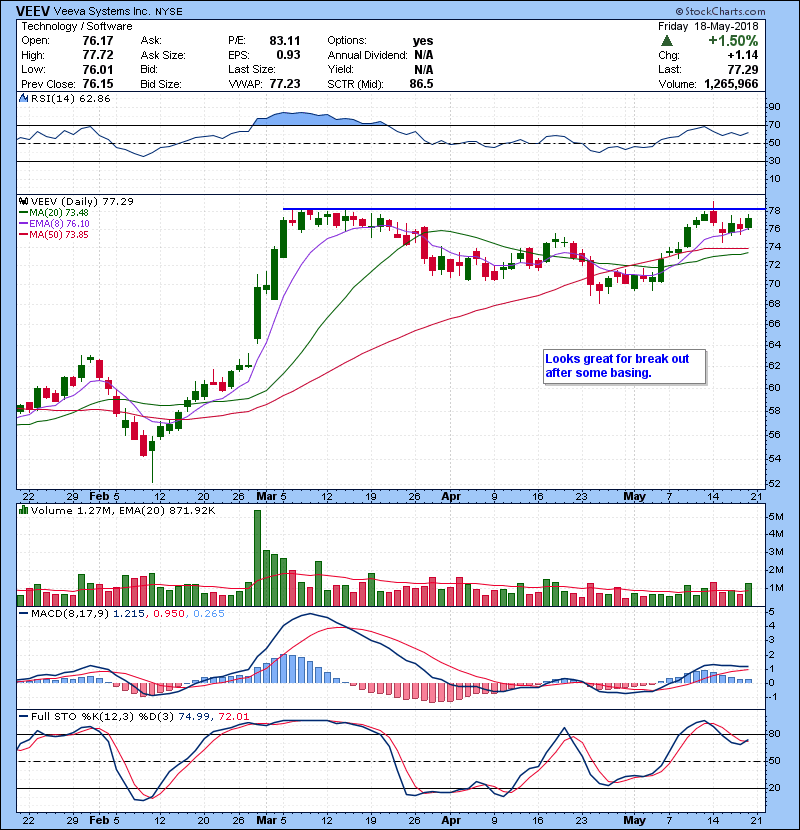Select the Prev Close value 76.15
This screenshot has width=800, height=830.
(98, 84)
